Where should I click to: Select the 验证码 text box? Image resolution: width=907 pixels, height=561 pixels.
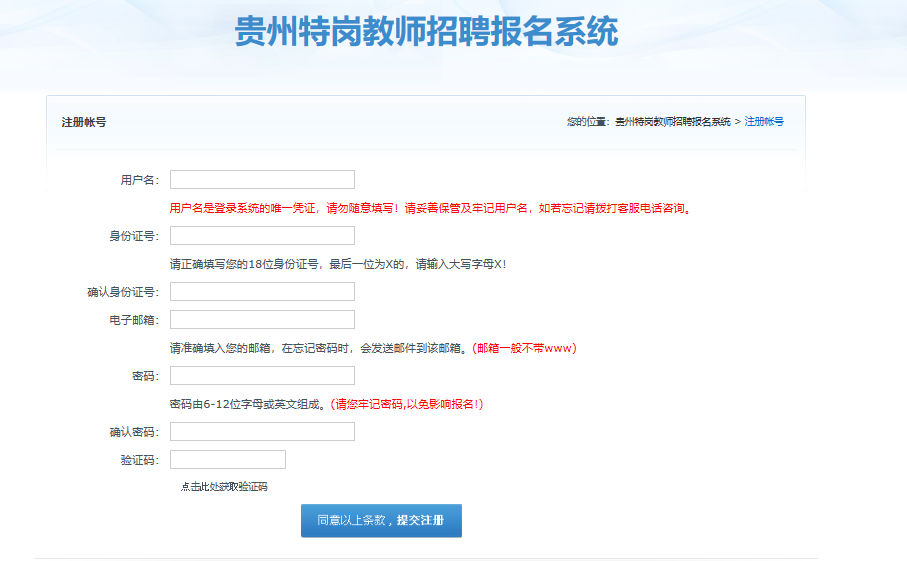click(228, 460)
